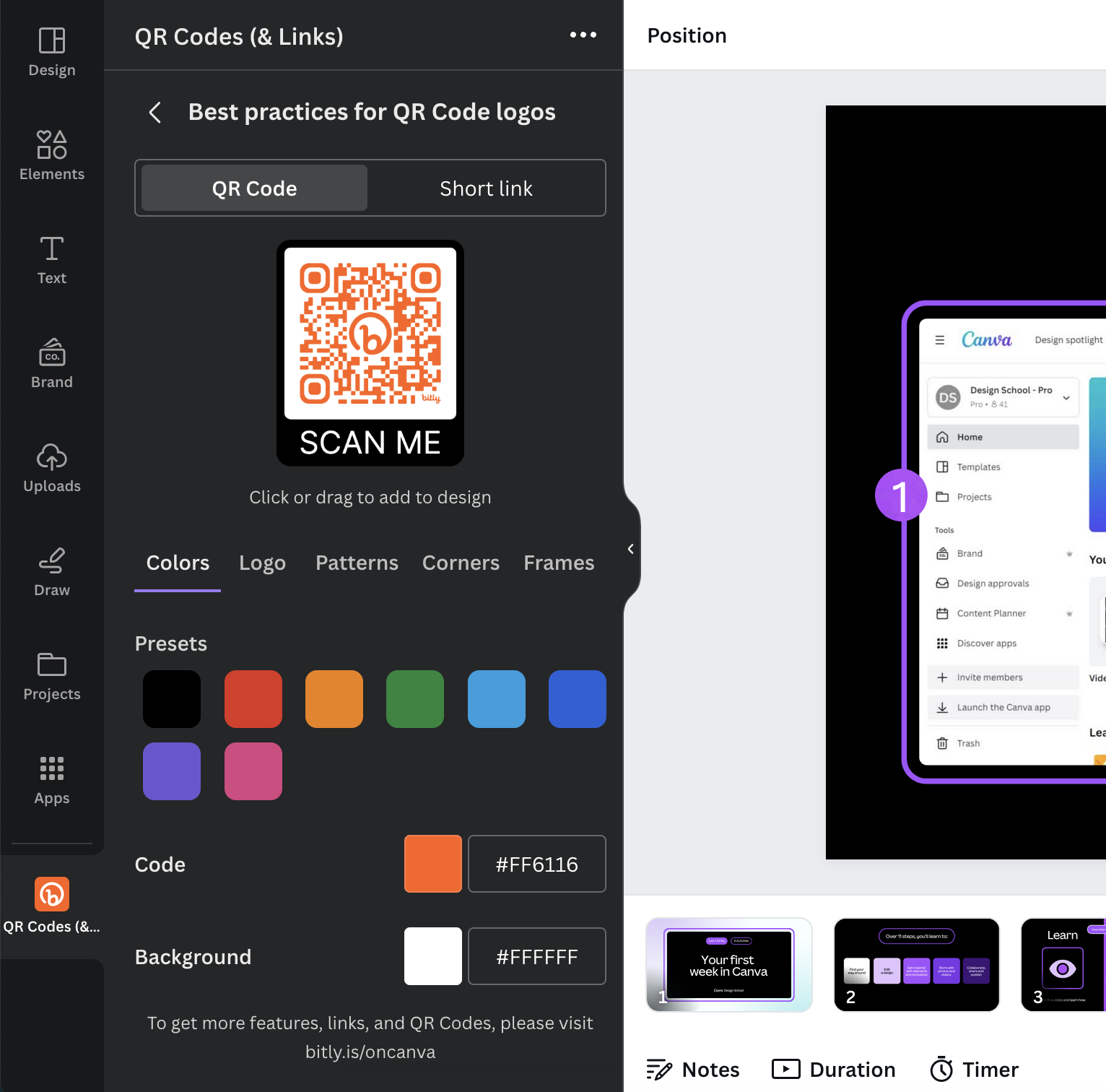Select slide 1 thumbnail 'Your first week in Canva'
Image resolution: width=1106 pixels, height=1092 pixels.
[729, 965]
